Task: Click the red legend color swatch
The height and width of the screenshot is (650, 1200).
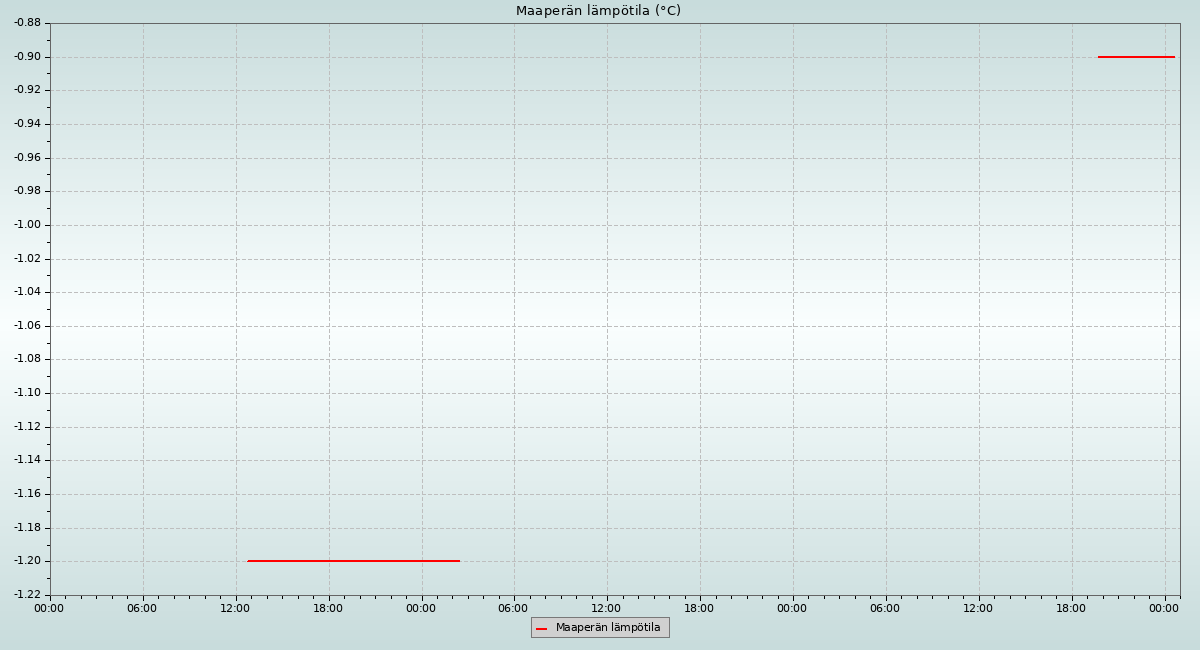Action: point(542,628)
